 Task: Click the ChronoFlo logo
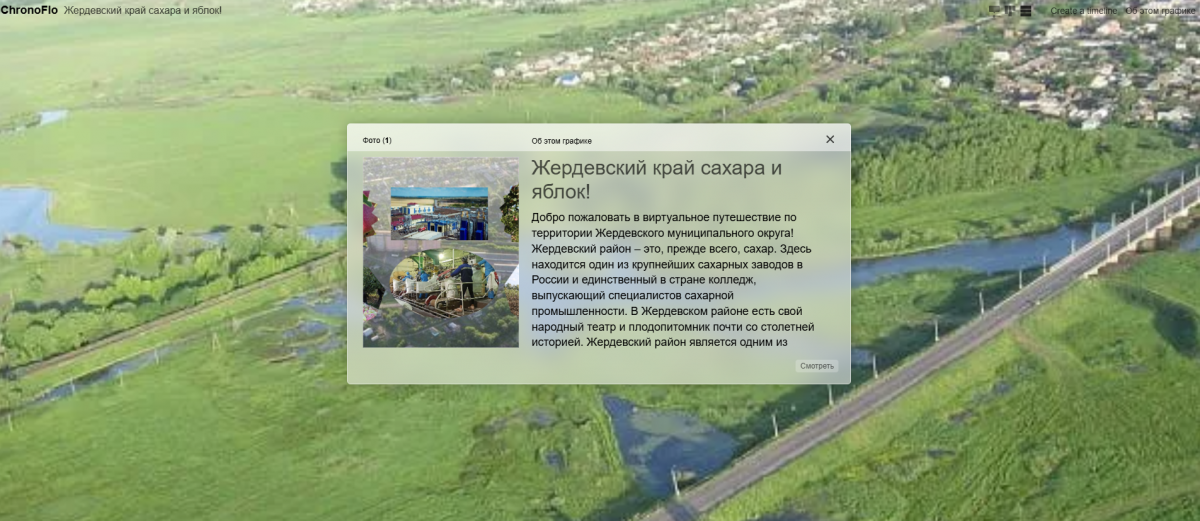coord(29,10)
